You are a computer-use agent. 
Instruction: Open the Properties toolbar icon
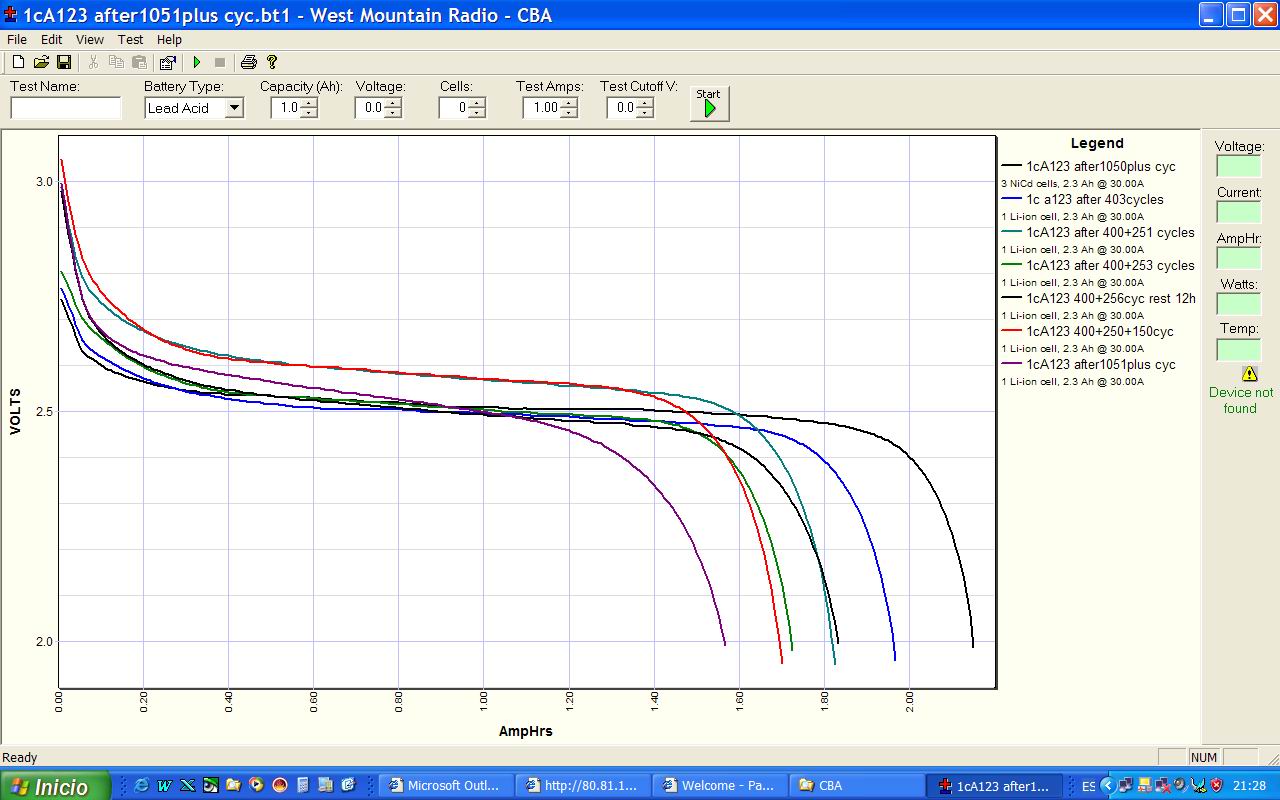(x=167, y=62)
